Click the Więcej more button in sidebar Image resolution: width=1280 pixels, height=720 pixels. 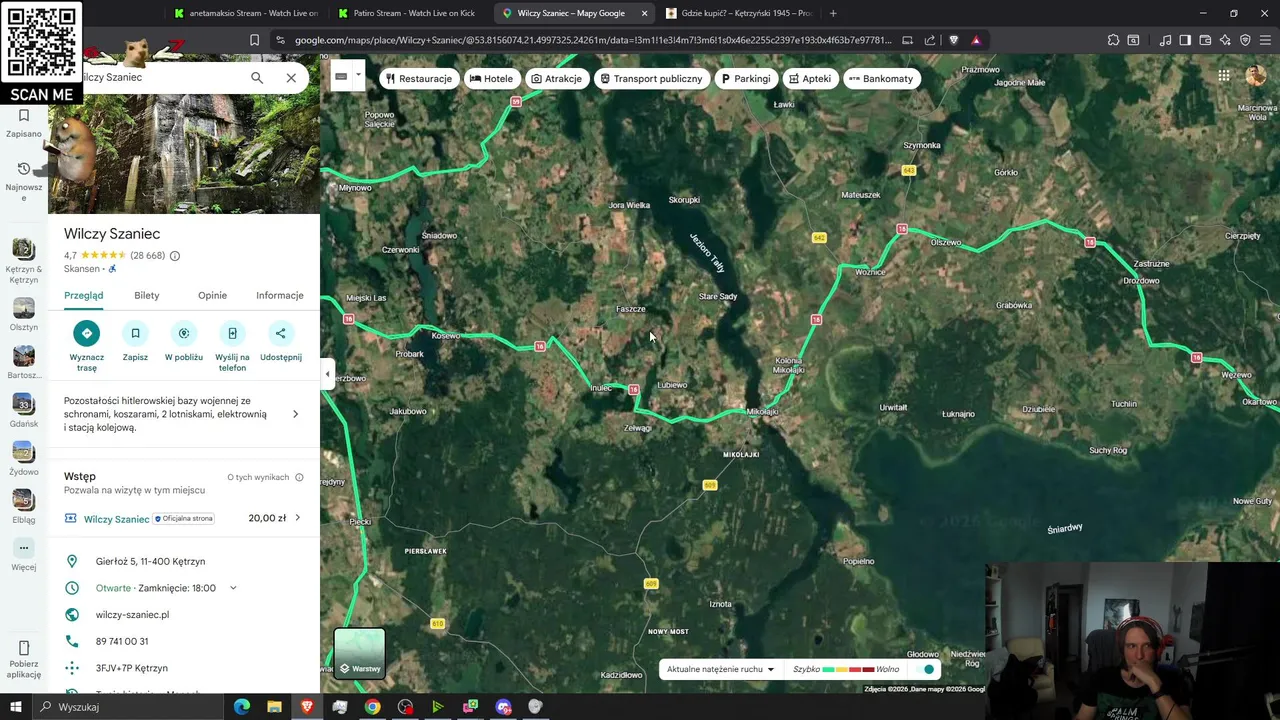point(24,555)
